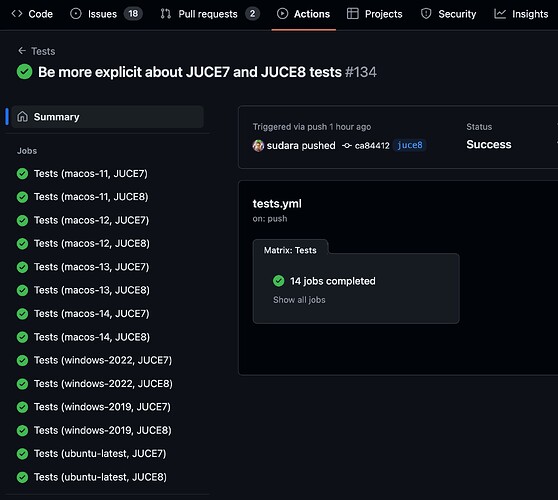
Task: Go to the Projects tab
Action: click(375, 14)
